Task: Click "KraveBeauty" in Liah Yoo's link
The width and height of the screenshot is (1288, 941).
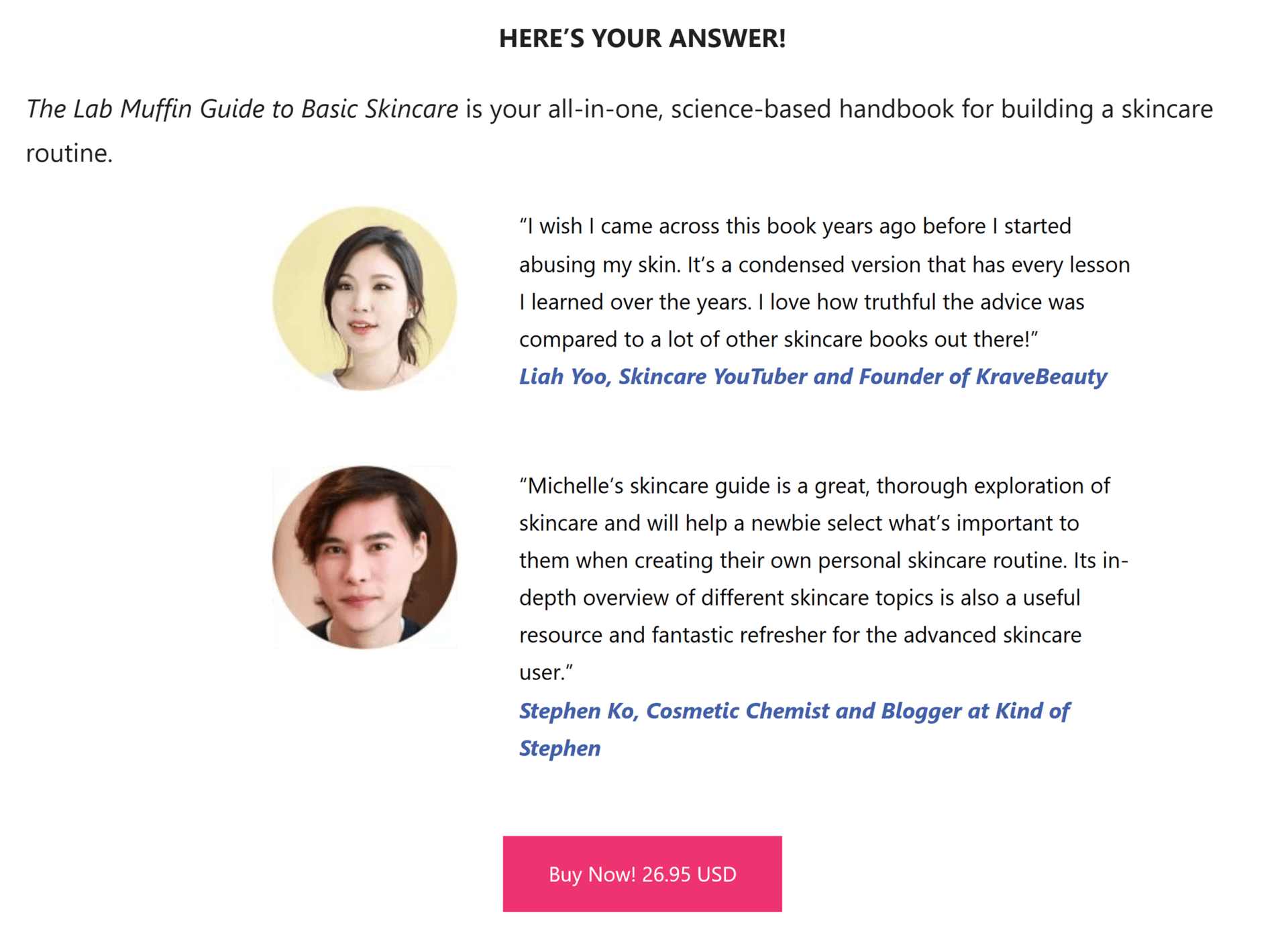Action: point(1040,377)
